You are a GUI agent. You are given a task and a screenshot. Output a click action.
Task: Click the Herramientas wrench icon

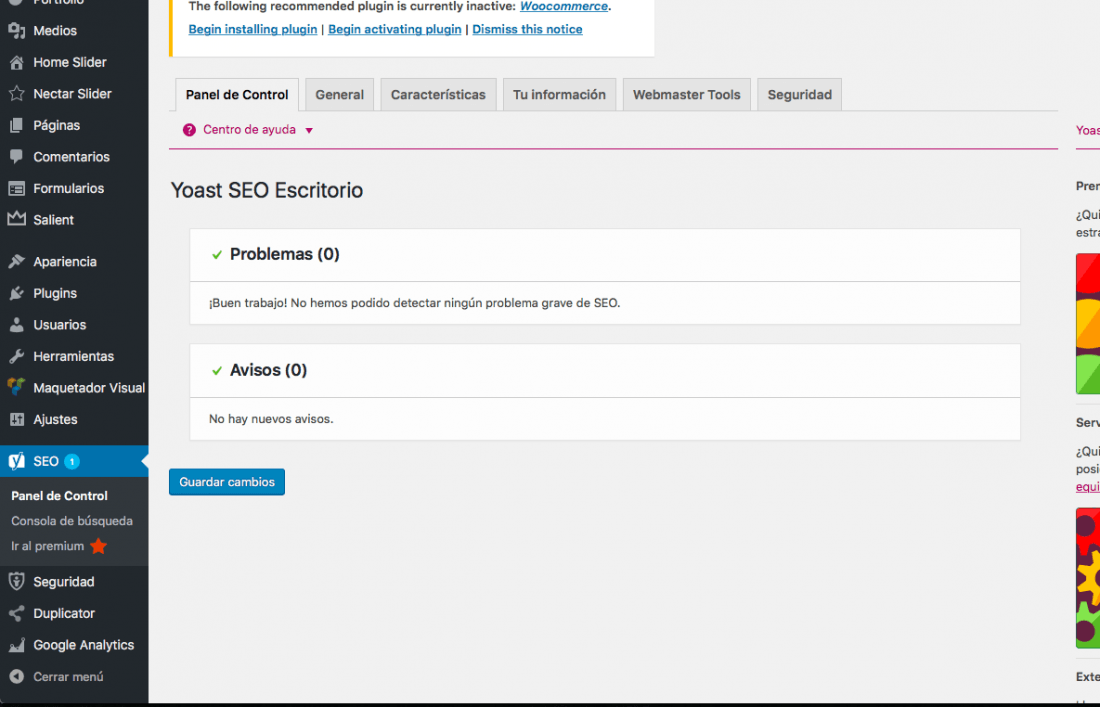pos(17,356)
